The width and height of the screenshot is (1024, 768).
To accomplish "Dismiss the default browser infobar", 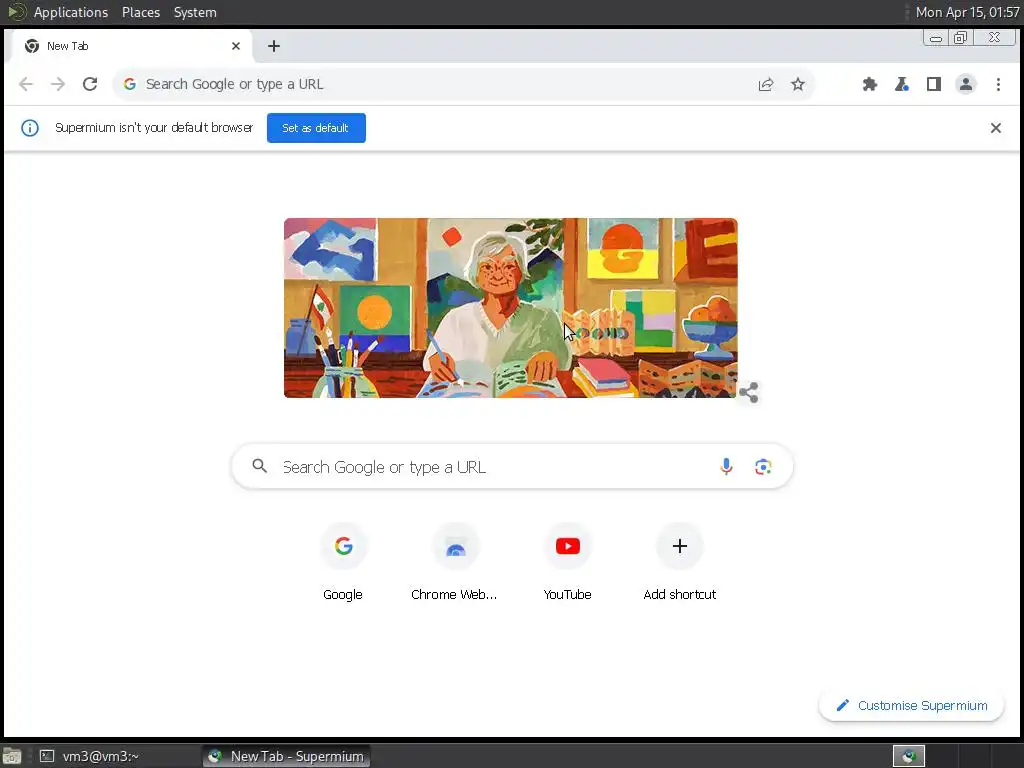I will tap(995, 128).
